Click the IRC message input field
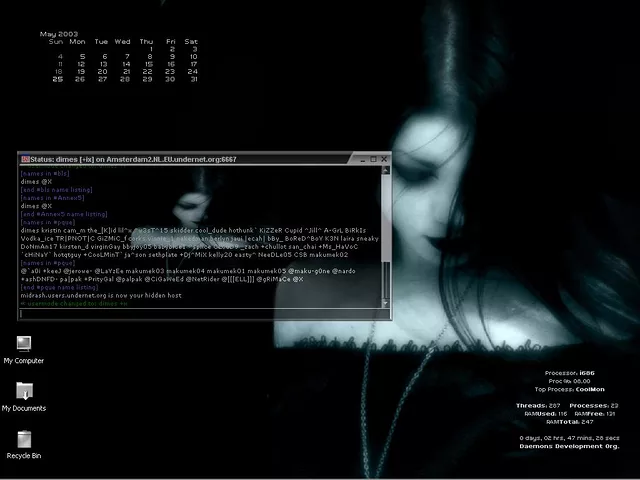 200,313
